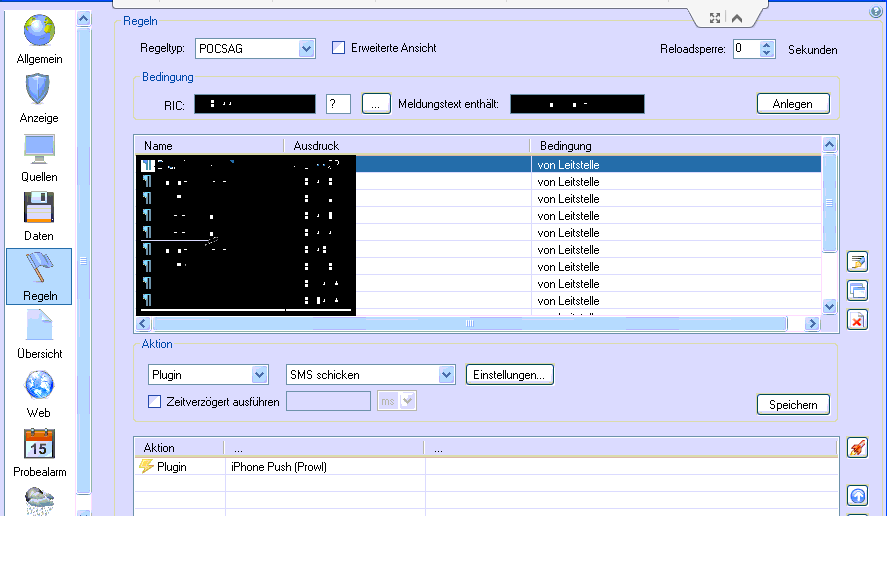Collapse the panel with top chevron
The width and height of the screenshot is (887, 568).
click(x=737, y=18)
